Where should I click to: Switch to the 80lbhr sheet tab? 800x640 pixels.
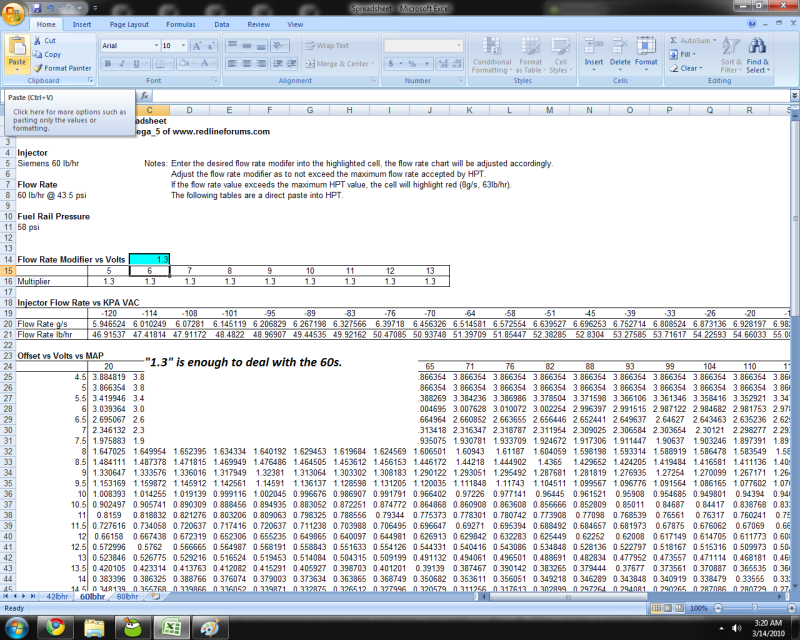(x=127, y=596)
